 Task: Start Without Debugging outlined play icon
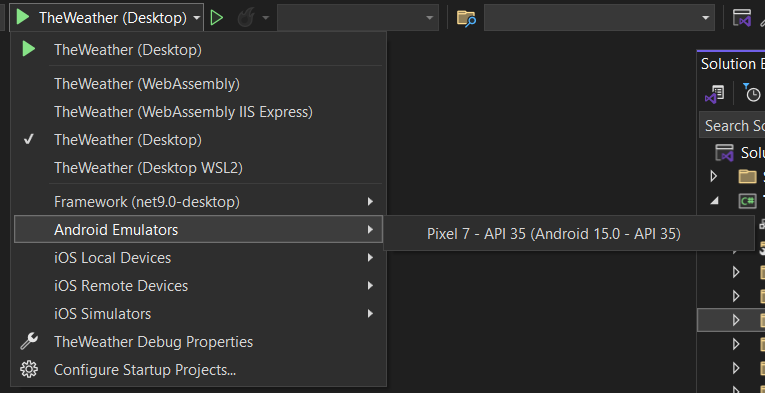point(217,18)
